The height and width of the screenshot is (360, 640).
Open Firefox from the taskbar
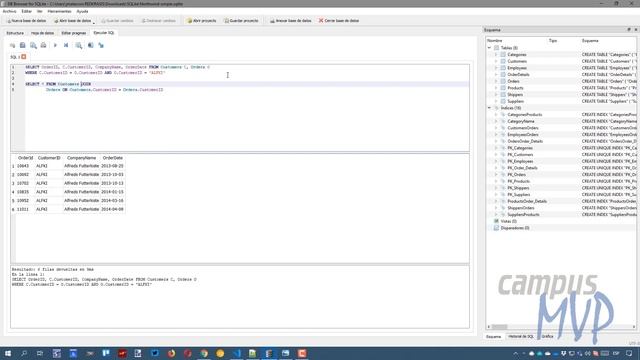coord(171,353)
